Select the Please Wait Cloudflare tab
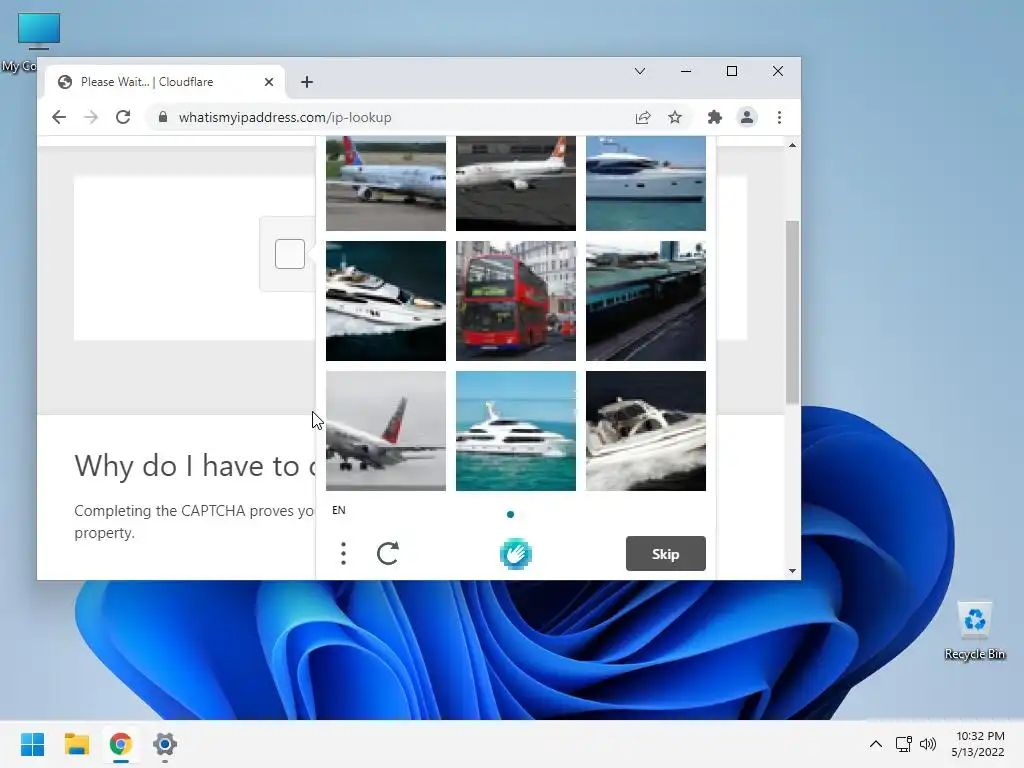This screenshot has height=768, width=1024. pos(165,82)
